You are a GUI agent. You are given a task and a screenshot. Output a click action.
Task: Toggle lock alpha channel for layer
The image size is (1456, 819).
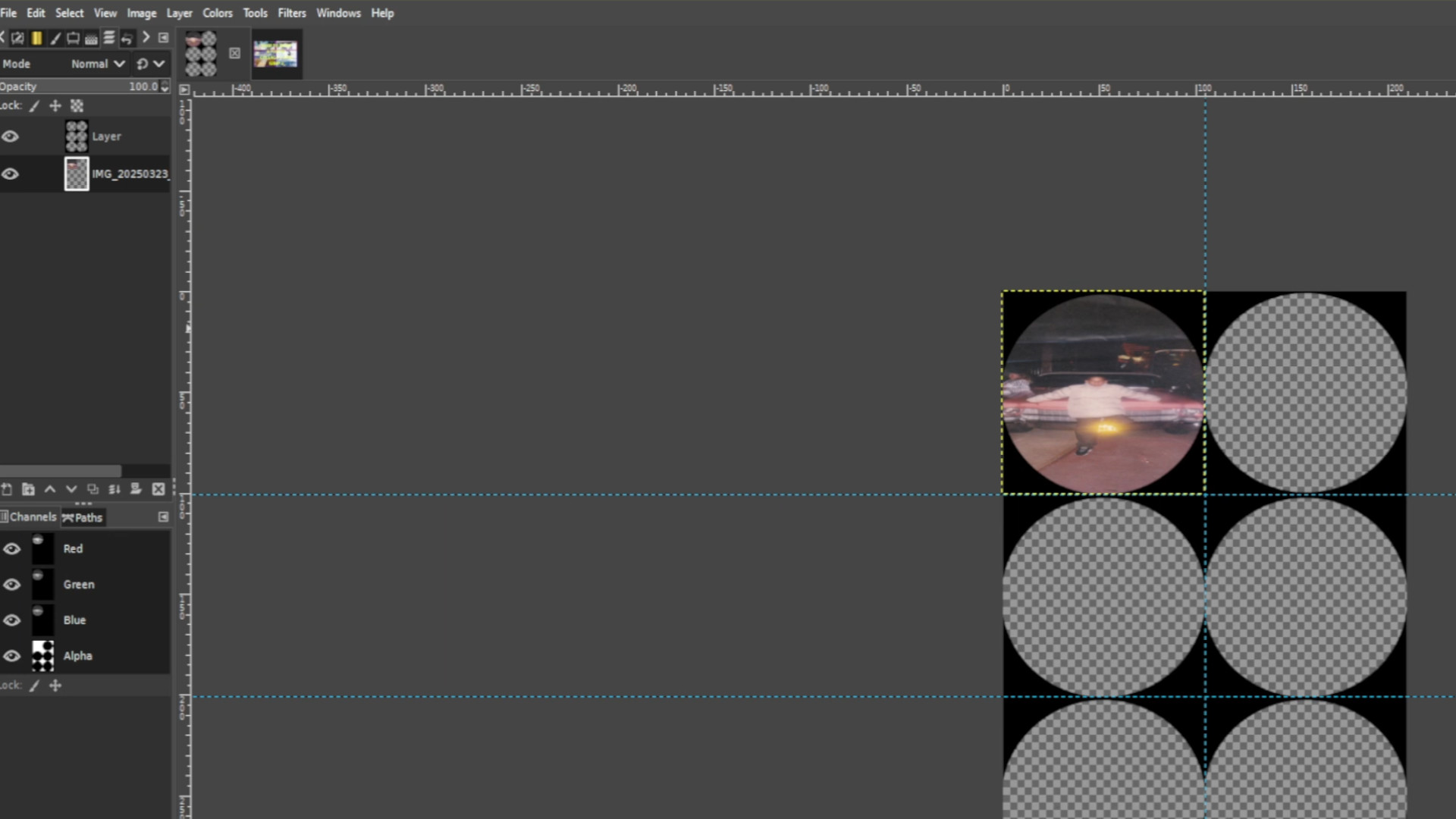[x=77, y=106]
